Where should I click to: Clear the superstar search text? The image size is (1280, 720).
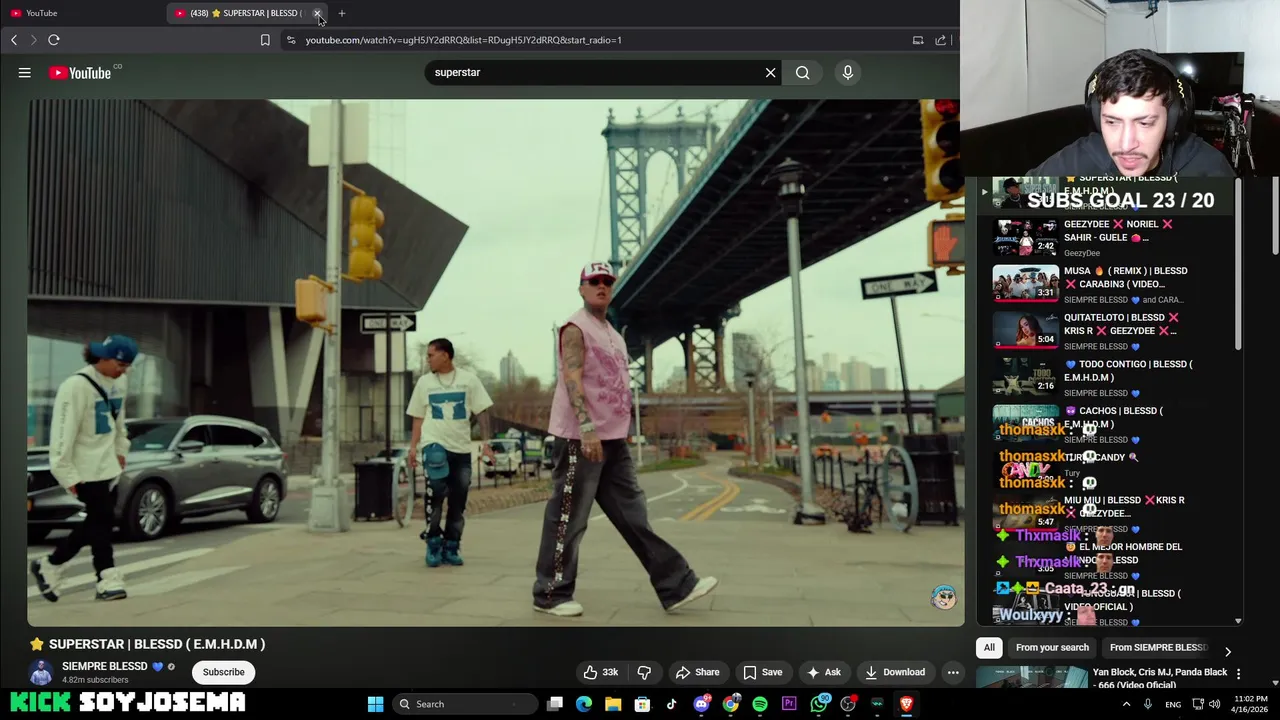[770, 72]
